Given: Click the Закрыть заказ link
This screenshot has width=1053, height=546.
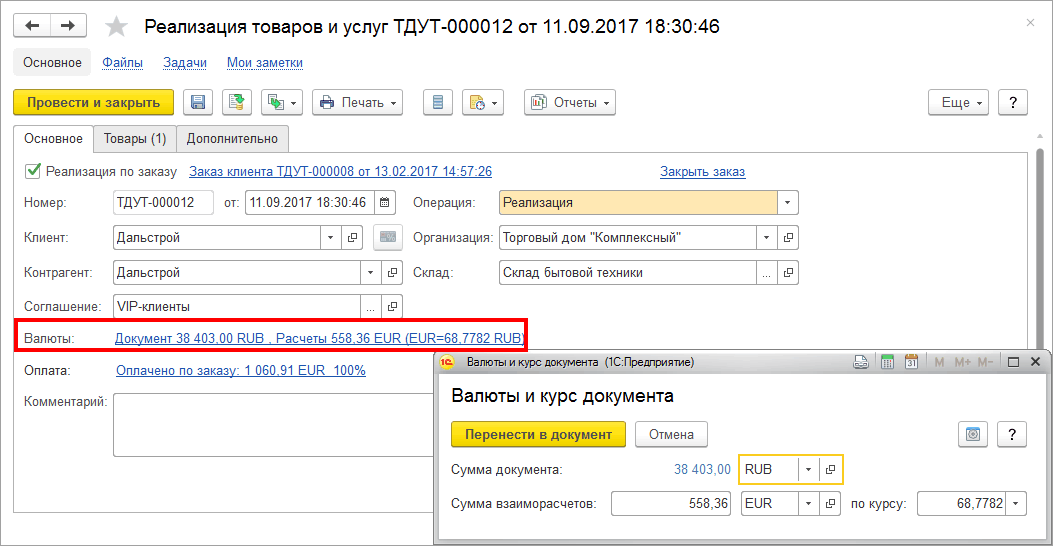Looking at the screenshot, I should (x=702, y=171).
